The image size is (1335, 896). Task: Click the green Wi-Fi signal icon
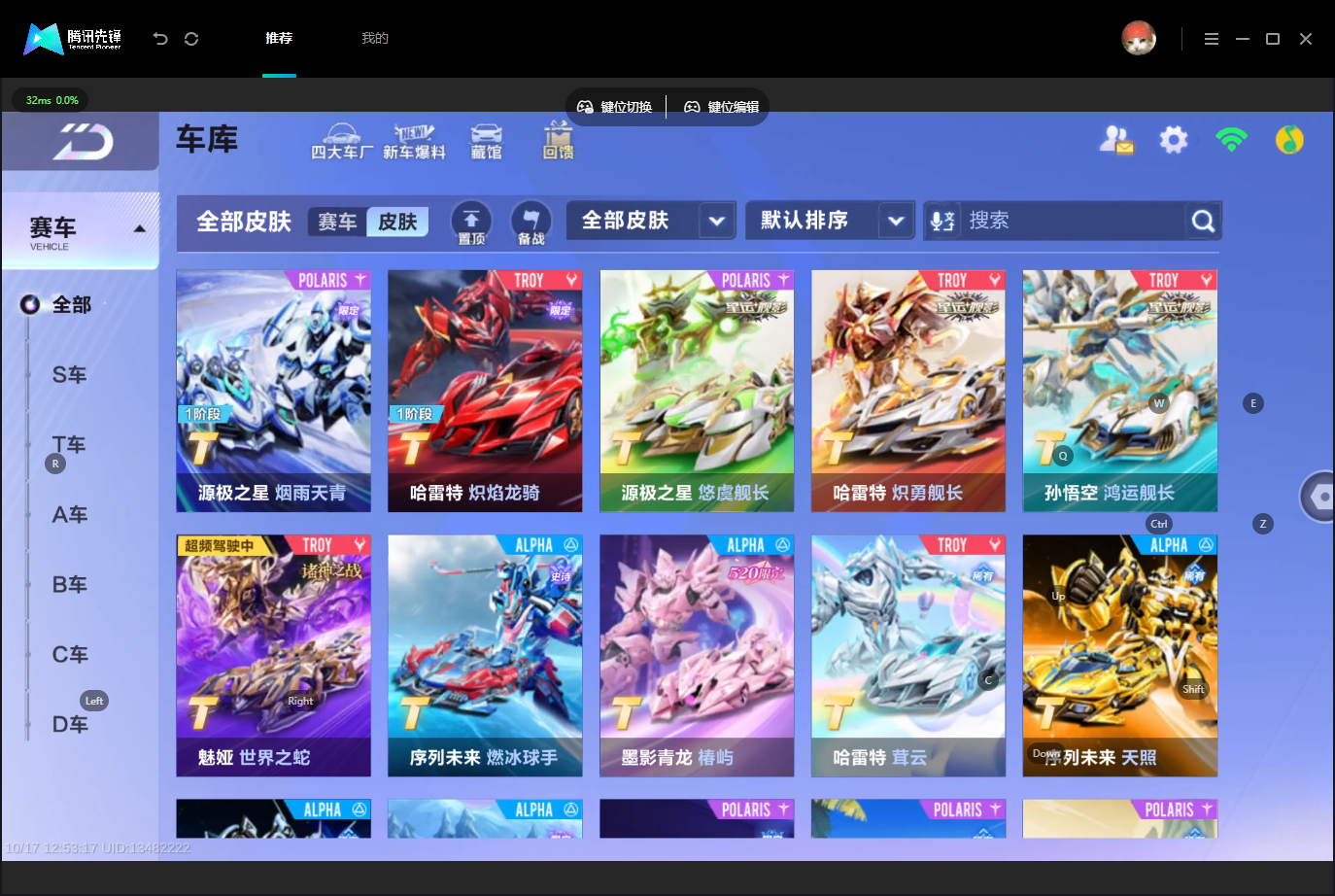(1232, 140)
